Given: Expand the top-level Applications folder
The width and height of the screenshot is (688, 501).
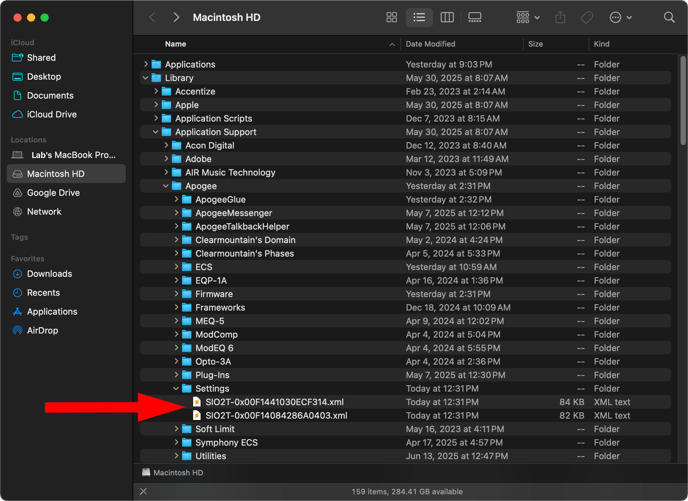Looking at the screenshot, I should [x=146, y=64].
